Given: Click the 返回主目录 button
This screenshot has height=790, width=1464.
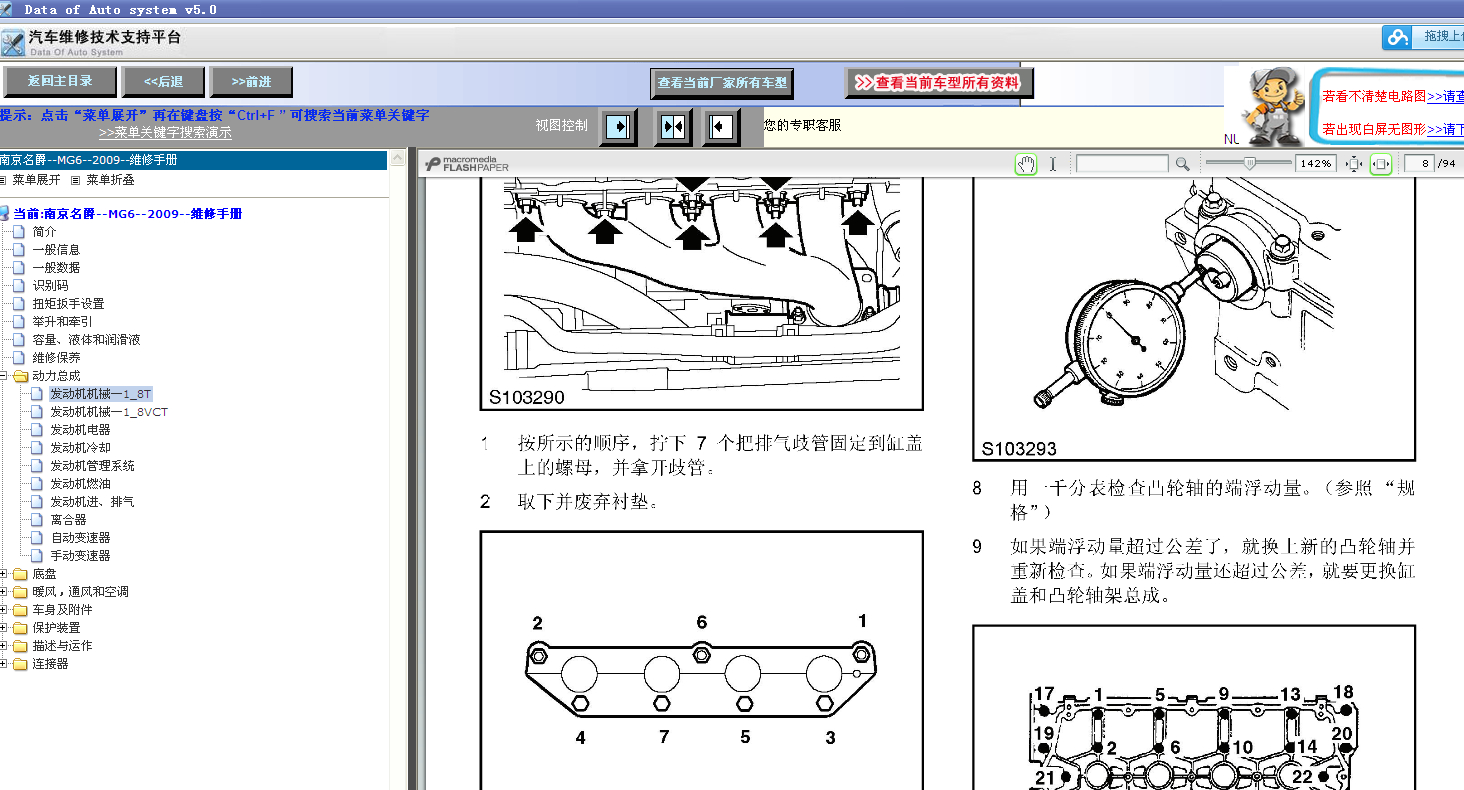Looking at the screenshot, I should [x=60, y=82].
